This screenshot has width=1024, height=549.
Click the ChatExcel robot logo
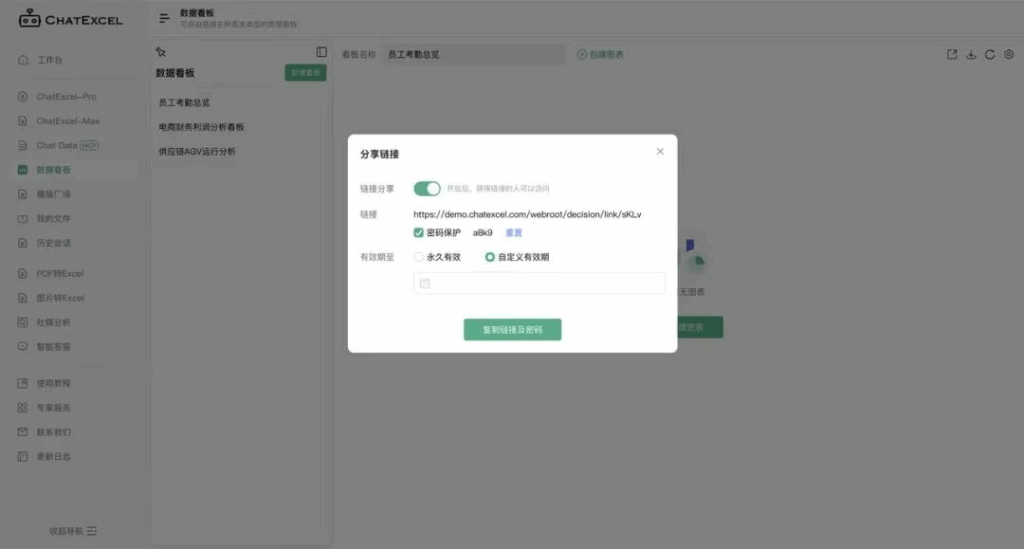(x=29, y=18)
